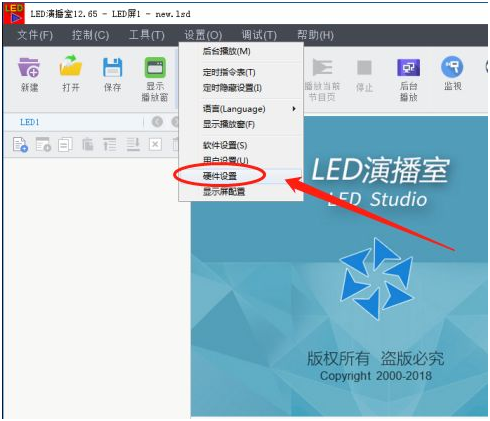Switch to the LED1 tab
Screen dimensions: 490x421
point(30,122)
